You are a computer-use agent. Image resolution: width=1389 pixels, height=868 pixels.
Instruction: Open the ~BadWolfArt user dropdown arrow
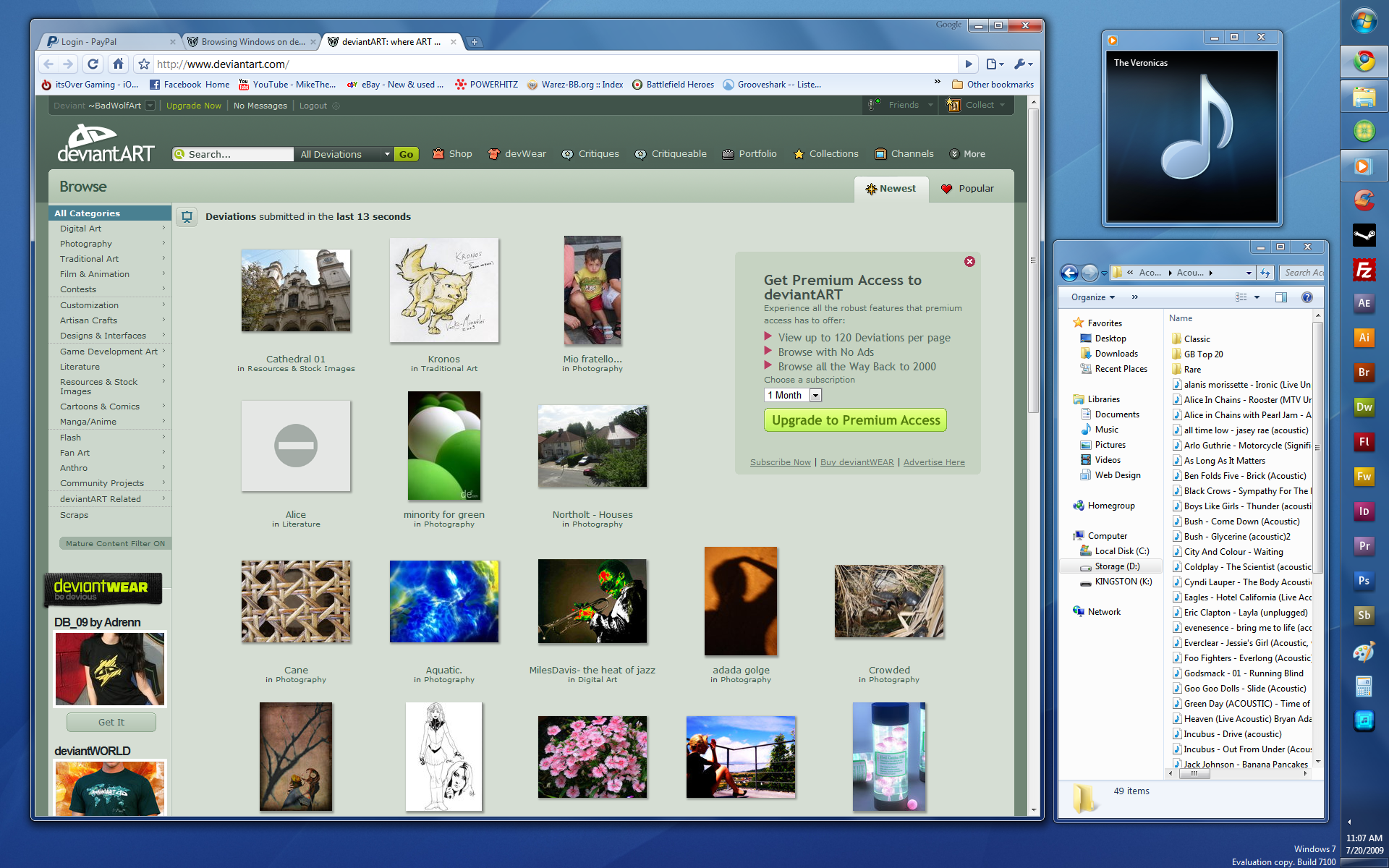pos(150,106)
